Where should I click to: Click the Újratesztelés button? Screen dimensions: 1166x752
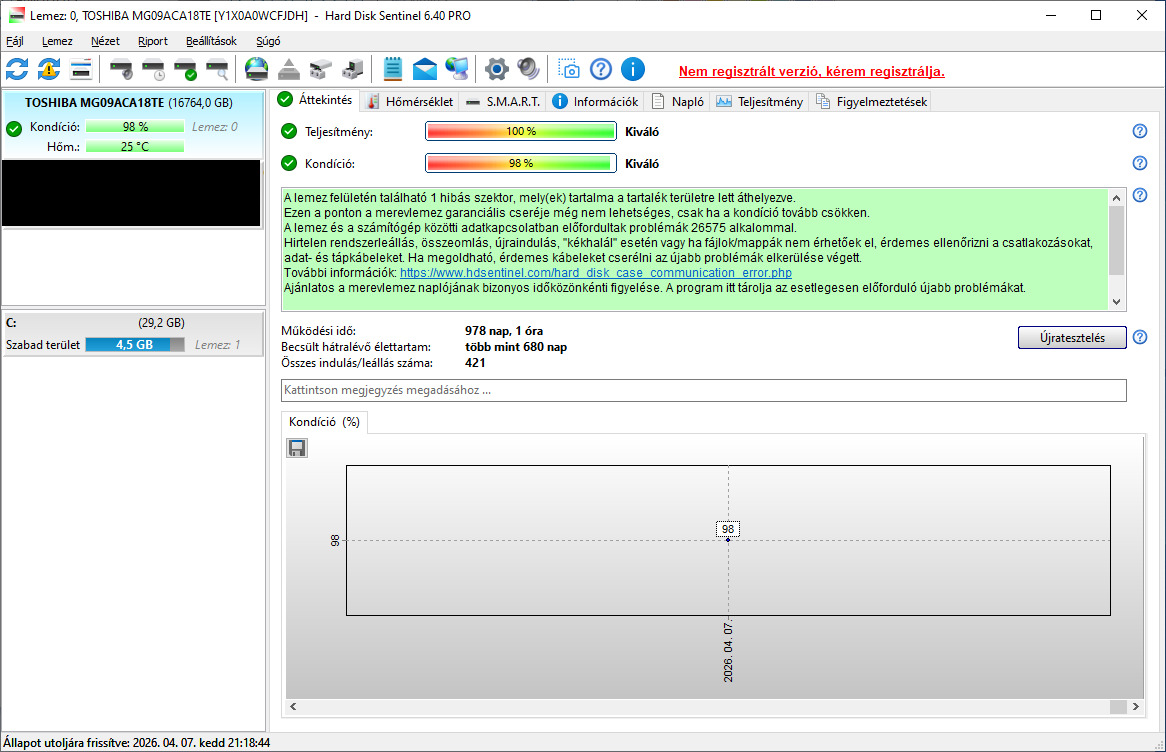(x=1072, y=338)
